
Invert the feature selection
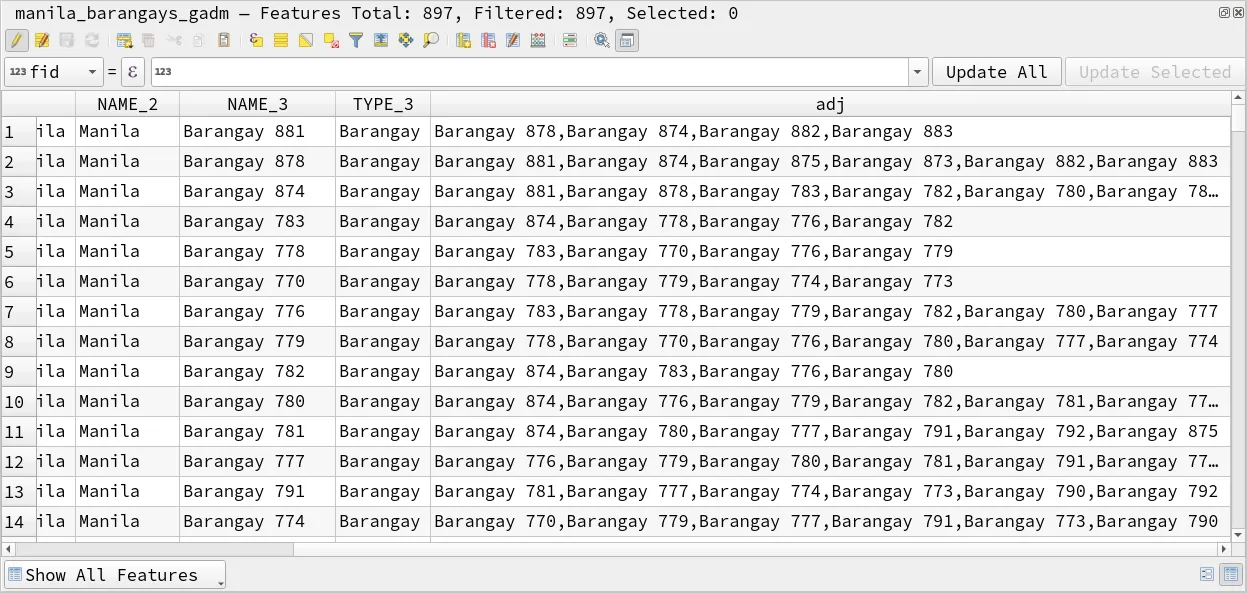(x=306, y=41)
